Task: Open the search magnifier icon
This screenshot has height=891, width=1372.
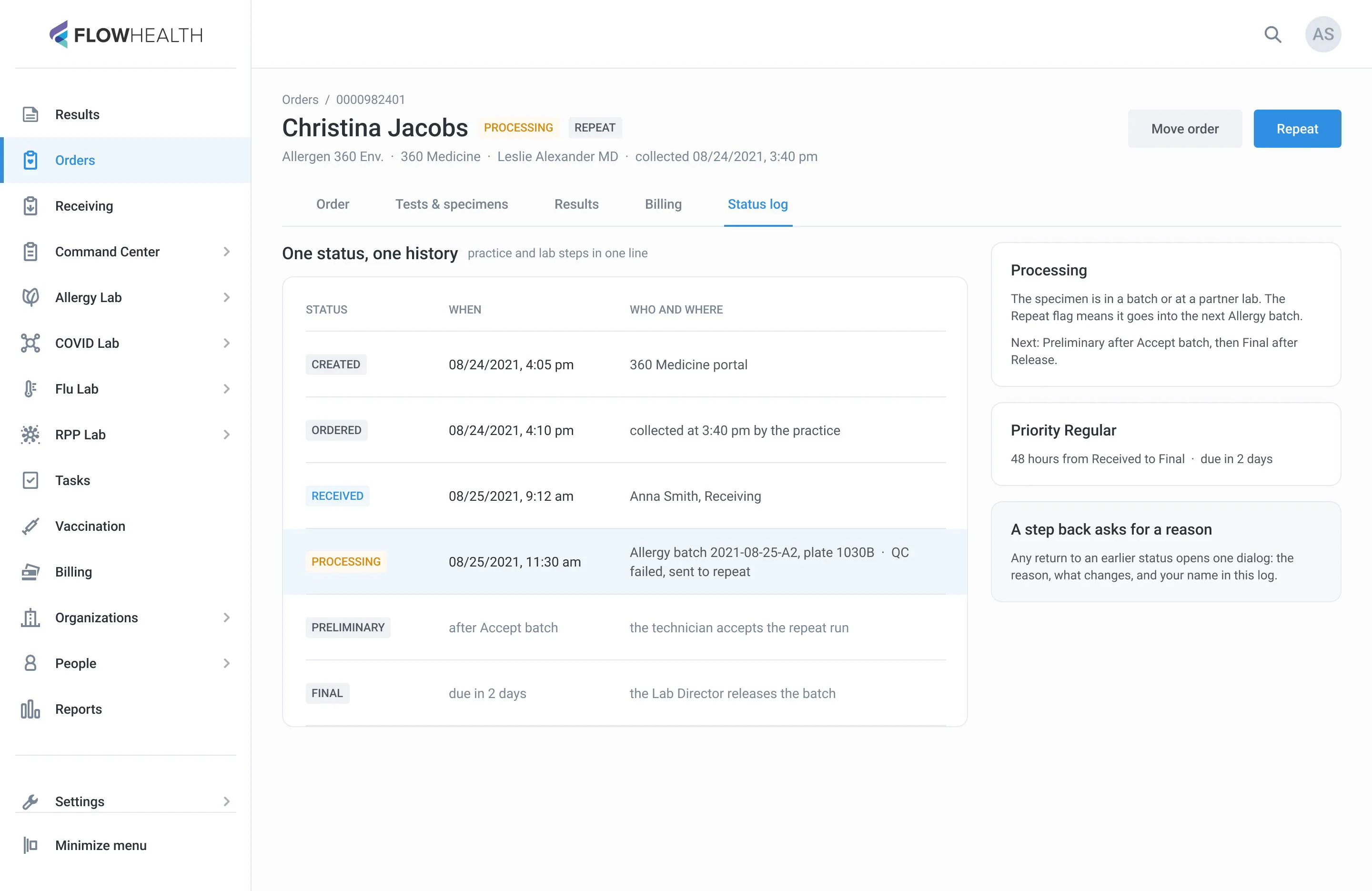Action: click(1273, 35)
